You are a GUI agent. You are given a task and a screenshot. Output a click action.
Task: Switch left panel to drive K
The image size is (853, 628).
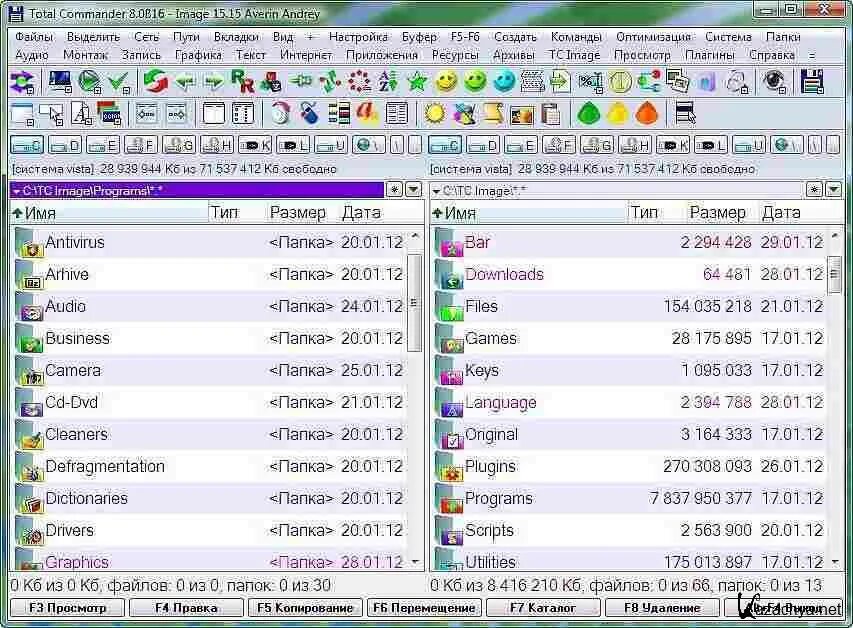point(255,145)
